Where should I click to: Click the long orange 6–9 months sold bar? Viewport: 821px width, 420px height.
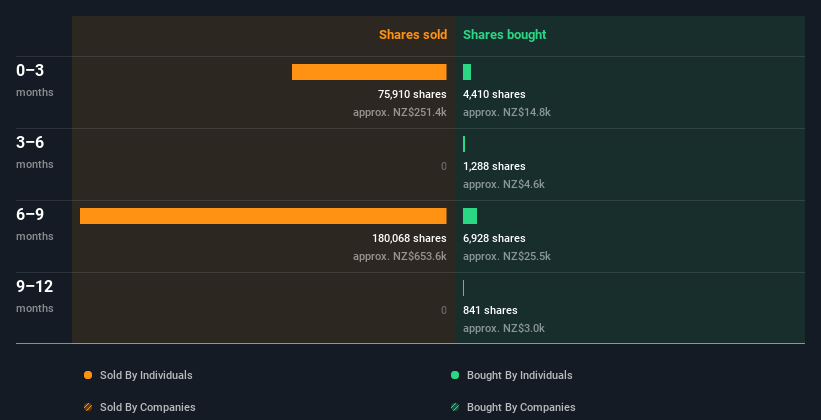263,216
